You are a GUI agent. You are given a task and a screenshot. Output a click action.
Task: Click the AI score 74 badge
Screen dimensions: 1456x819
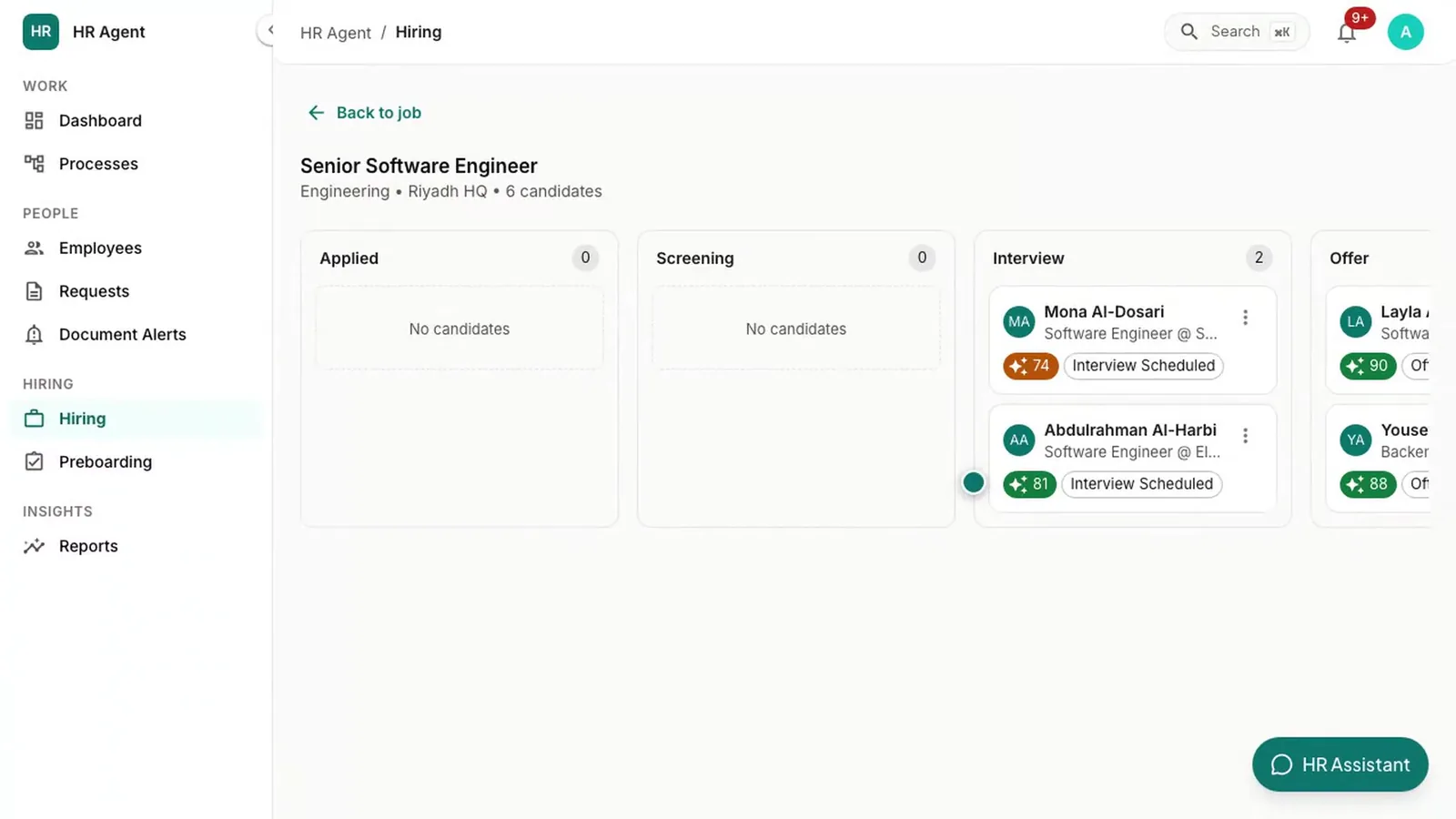point(1030,366)
